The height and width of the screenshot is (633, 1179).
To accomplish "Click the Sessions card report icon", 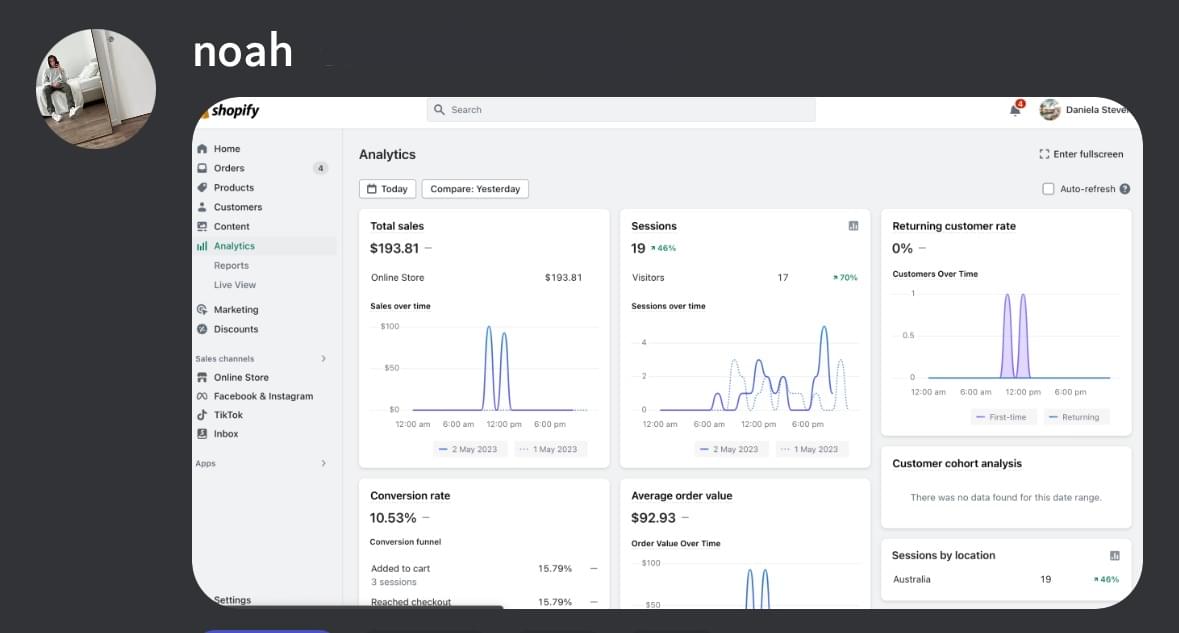I will [853, 226].
